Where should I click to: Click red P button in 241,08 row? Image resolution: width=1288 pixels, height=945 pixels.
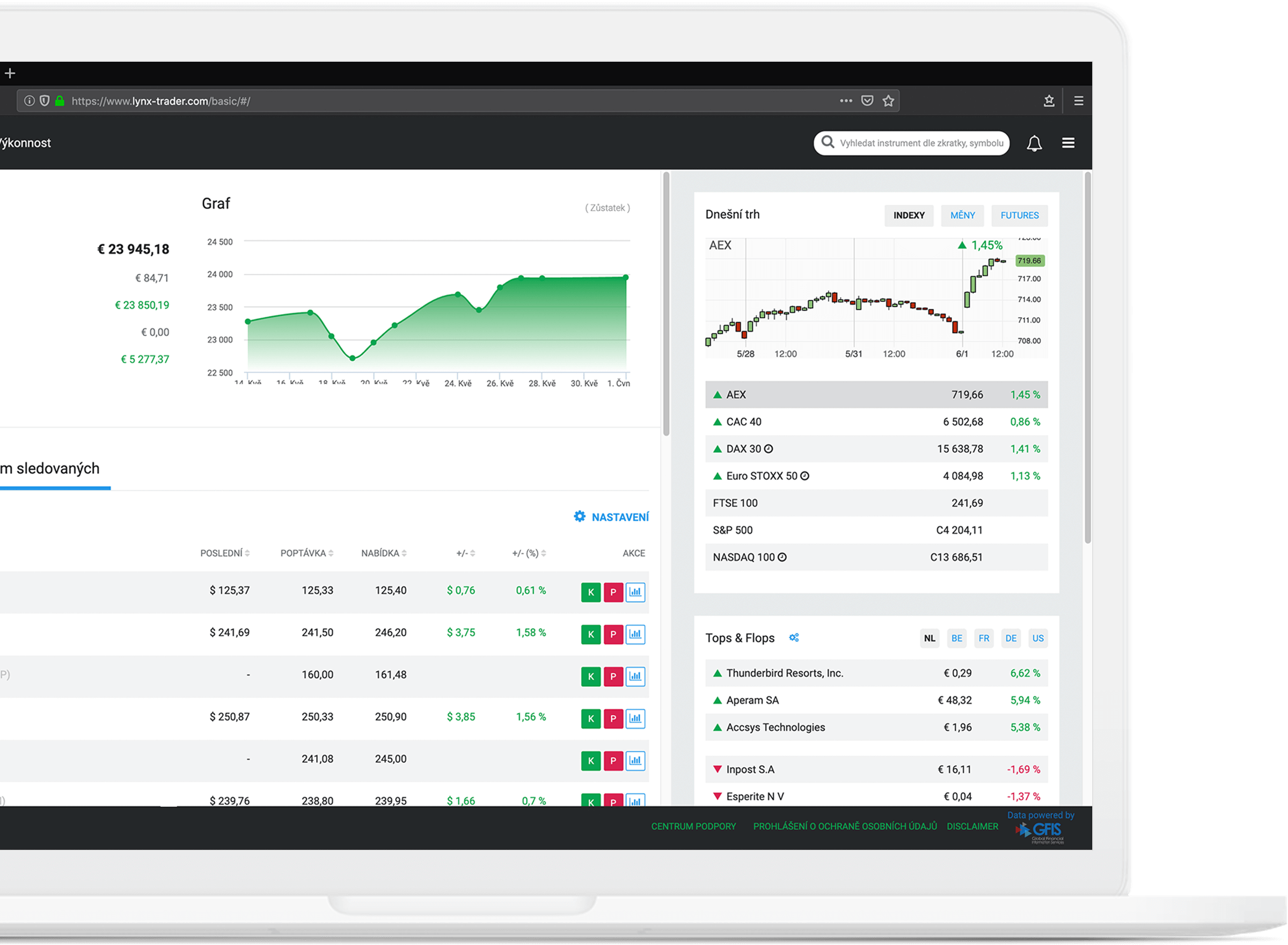point(613,761)
